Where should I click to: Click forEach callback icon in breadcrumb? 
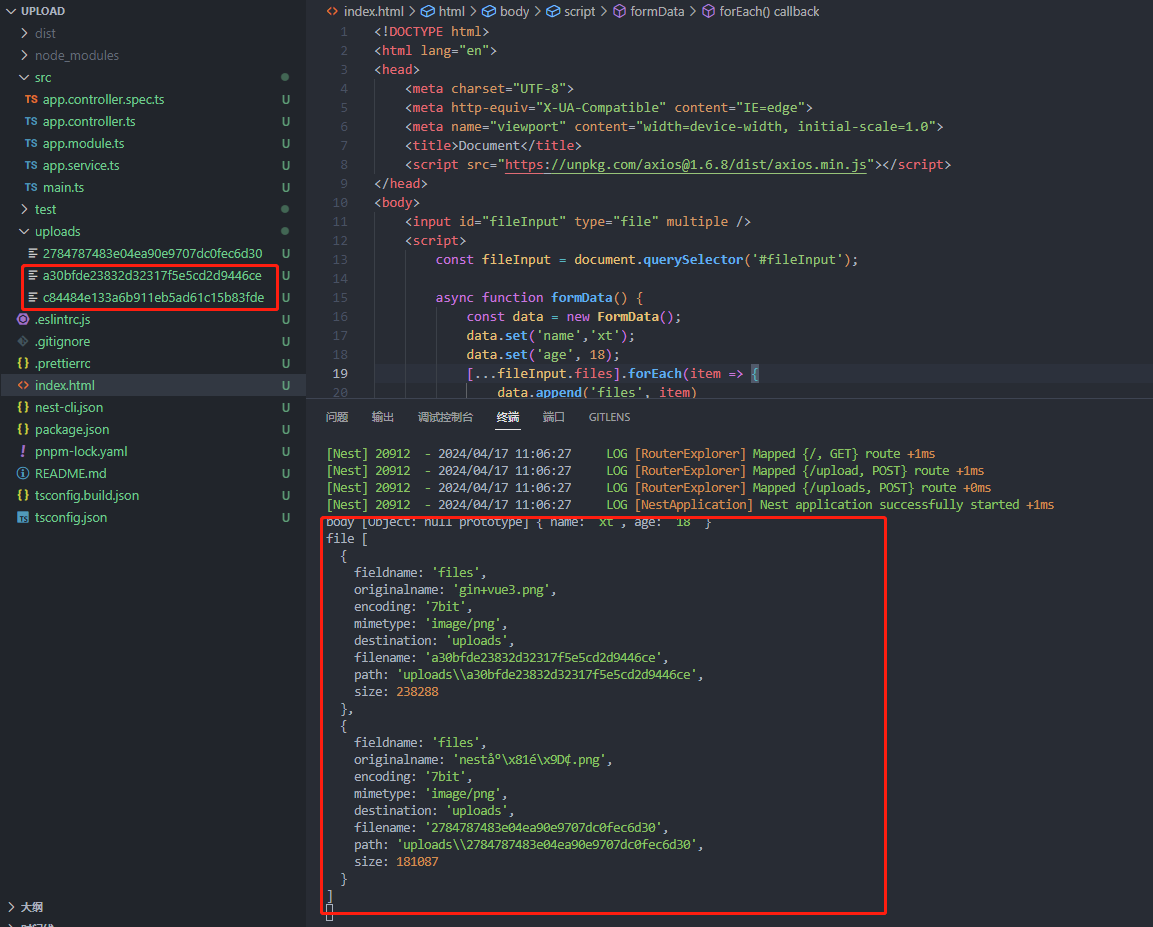click(708, 11)
